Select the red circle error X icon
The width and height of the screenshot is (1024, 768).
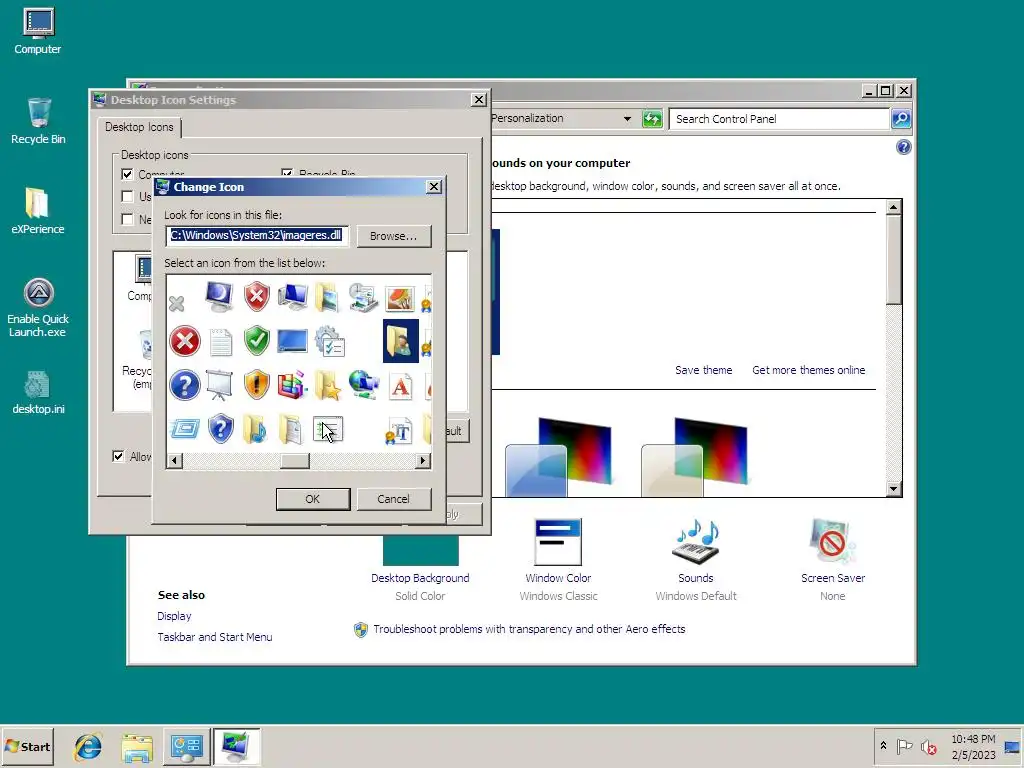pos(185,342)
